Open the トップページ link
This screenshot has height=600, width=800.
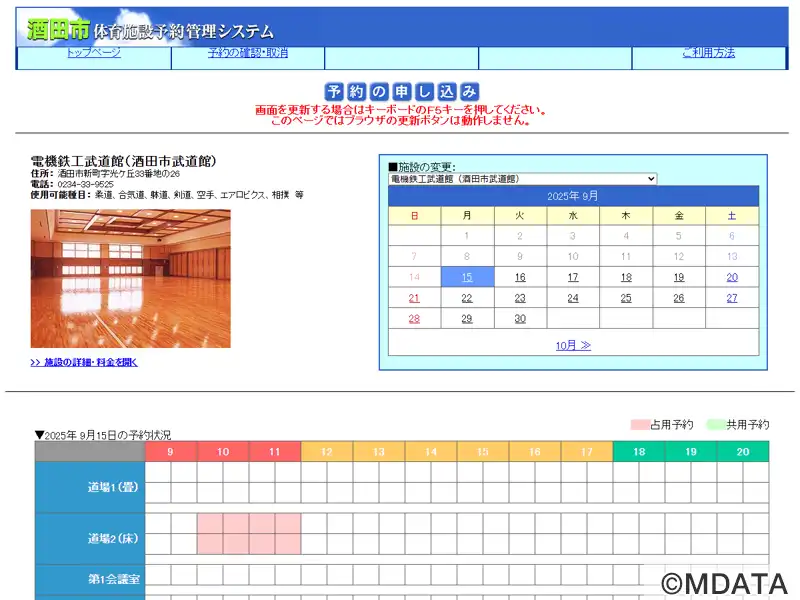[x=94, y=53]
